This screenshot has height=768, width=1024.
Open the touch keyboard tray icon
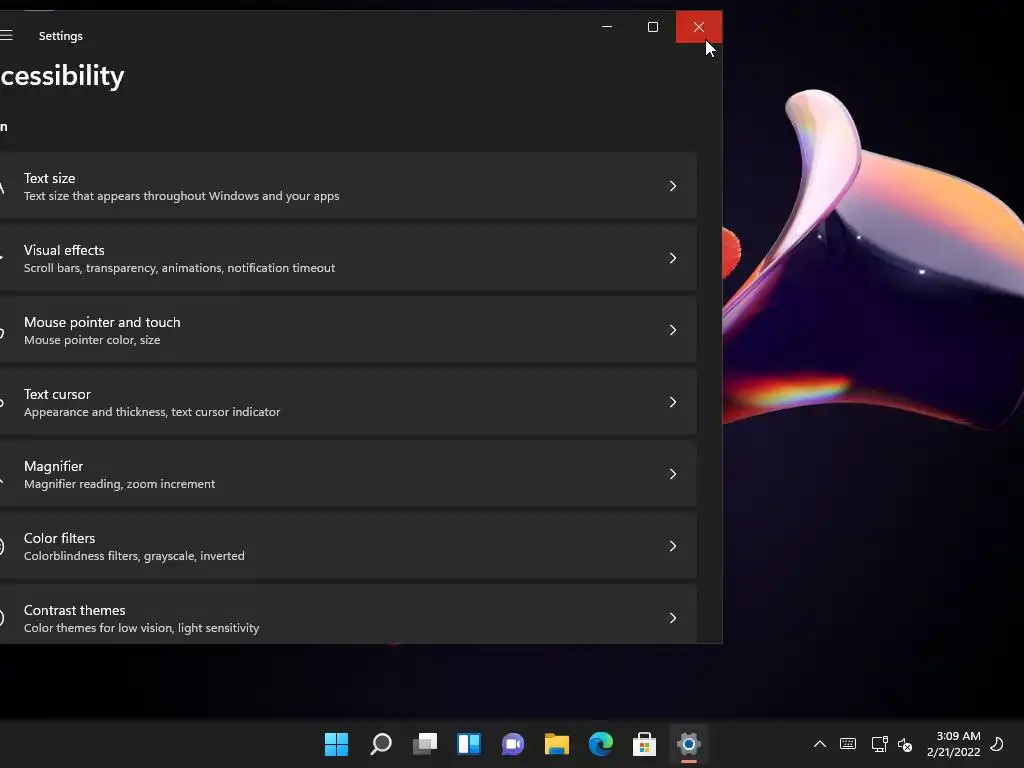(848, 744)
